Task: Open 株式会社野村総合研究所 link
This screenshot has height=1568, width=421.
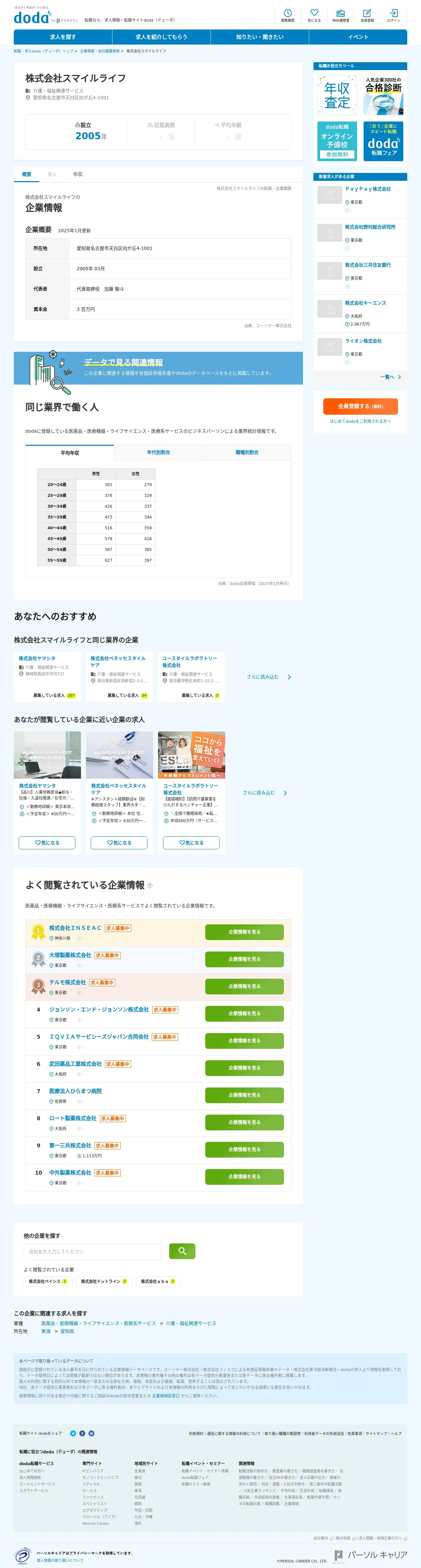Action: tap(370, 227)
